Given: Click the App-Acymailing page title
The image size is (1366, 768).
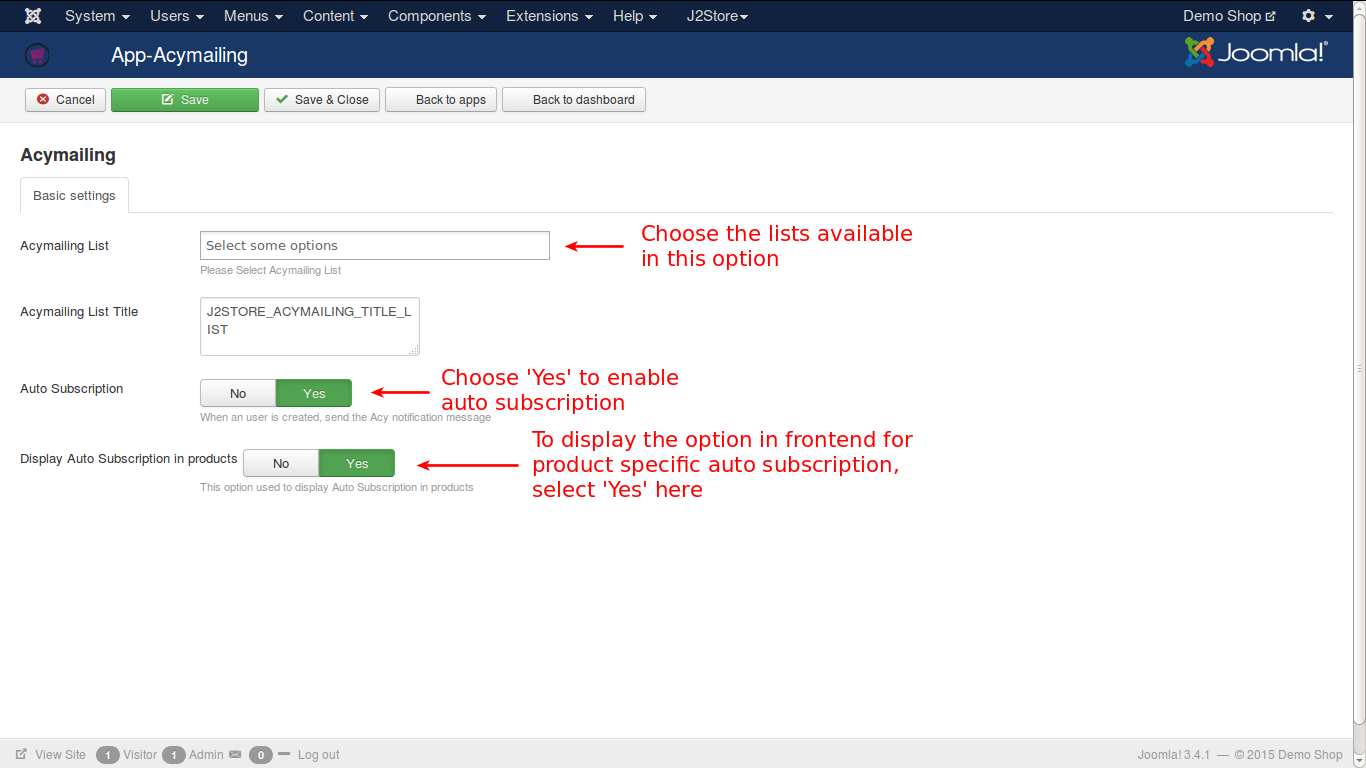Looking at the screenshot, I should (179, 55).
